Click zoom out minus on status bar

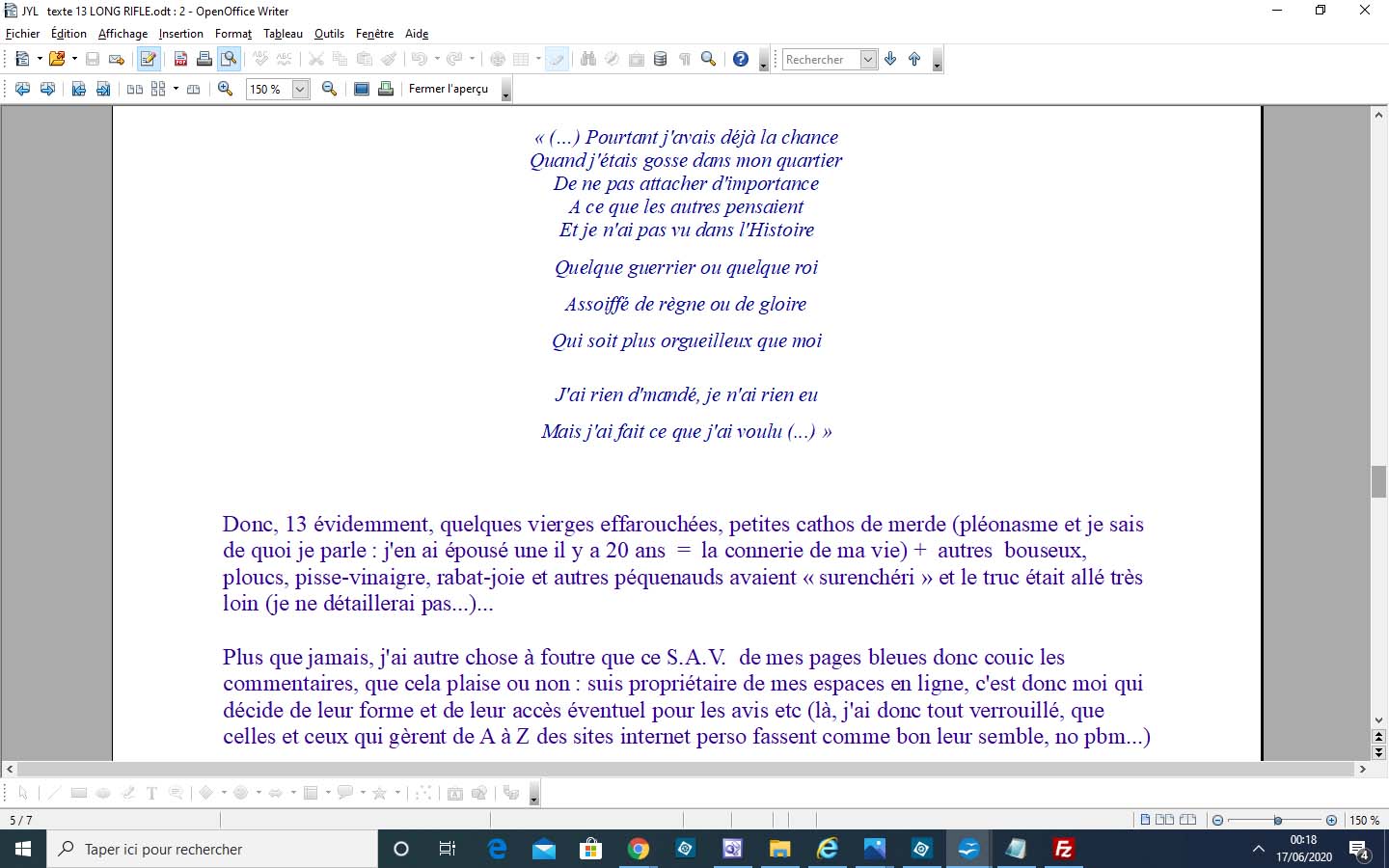pyautogui.click(x=1218, y=820)
